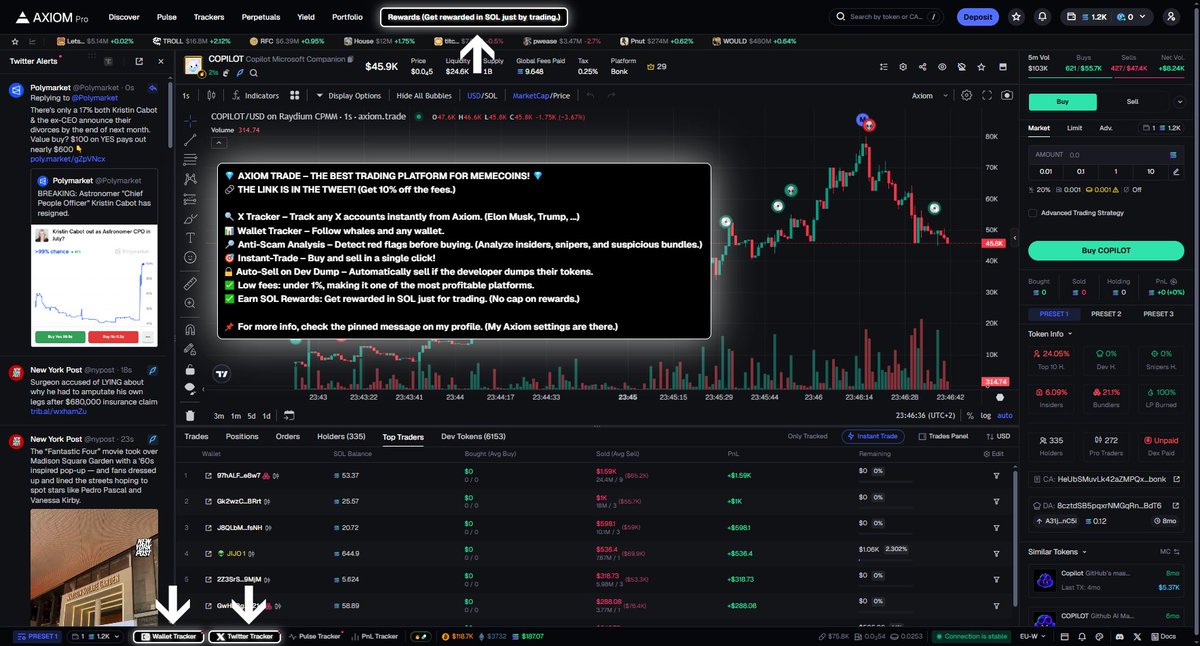
Task: Open the user profile icon top right
Action: click(1171, 17)
